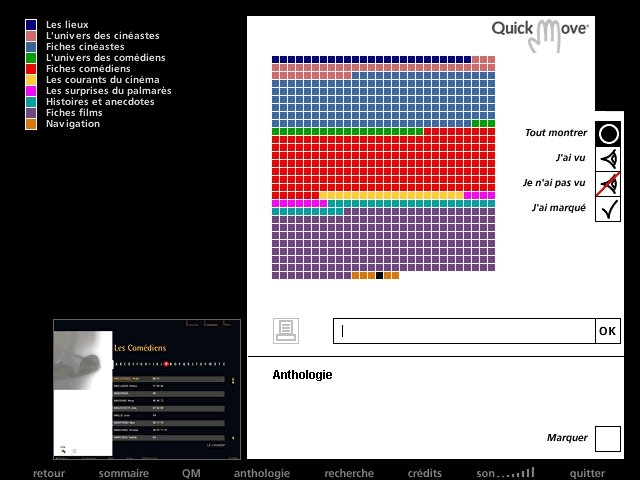
Task: Click the 'J'ai marqué' checkmark icon
Action: (x=608, y=209)
